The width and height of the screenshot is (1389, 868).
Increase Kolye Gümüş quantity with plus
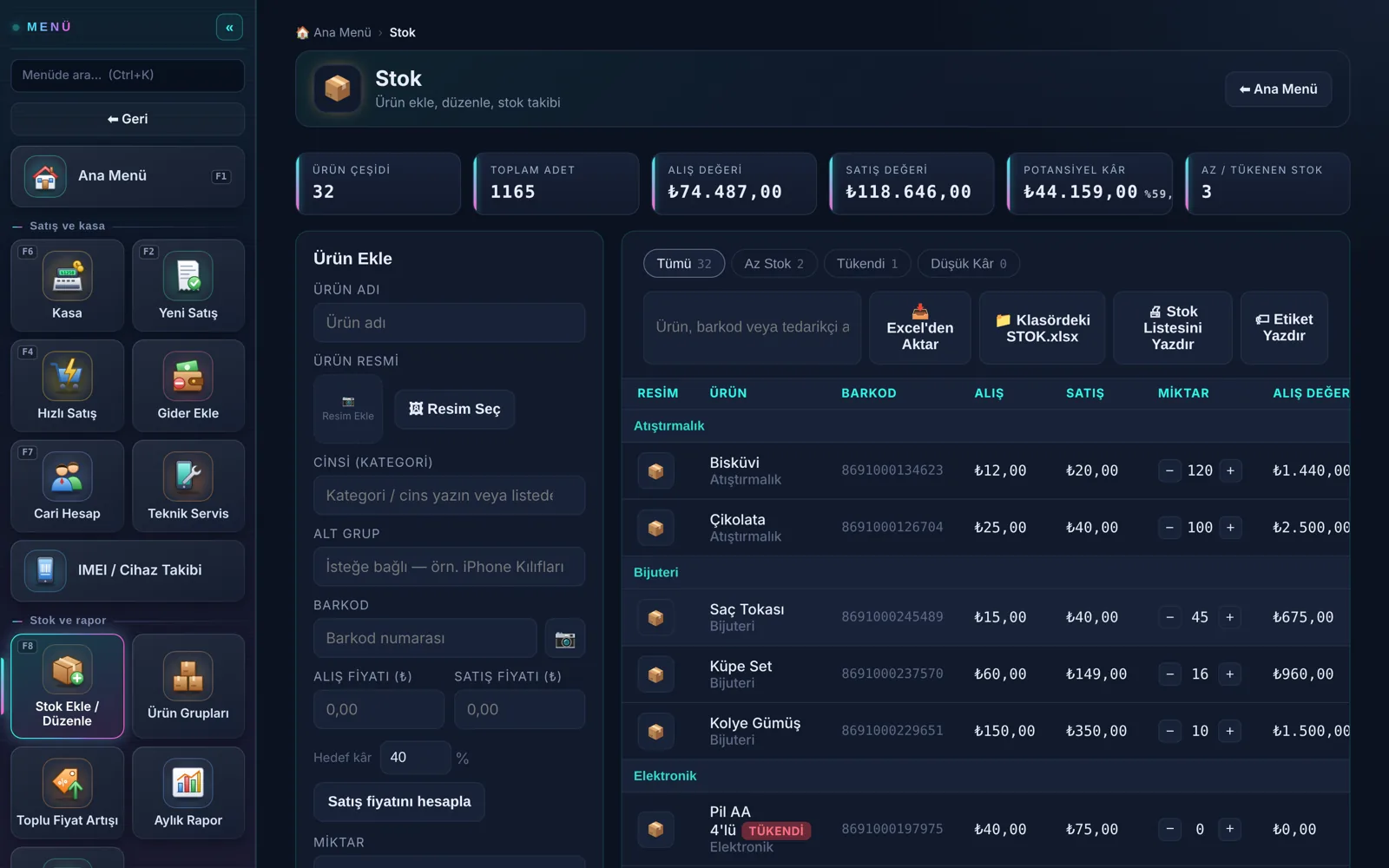point(1230,731)
